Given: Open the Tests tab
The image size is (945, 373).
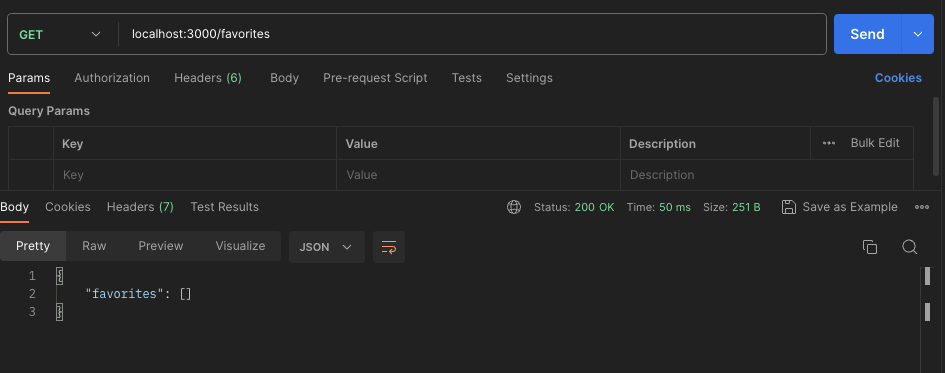Looking at the screenshot, I should pos(466,78).
